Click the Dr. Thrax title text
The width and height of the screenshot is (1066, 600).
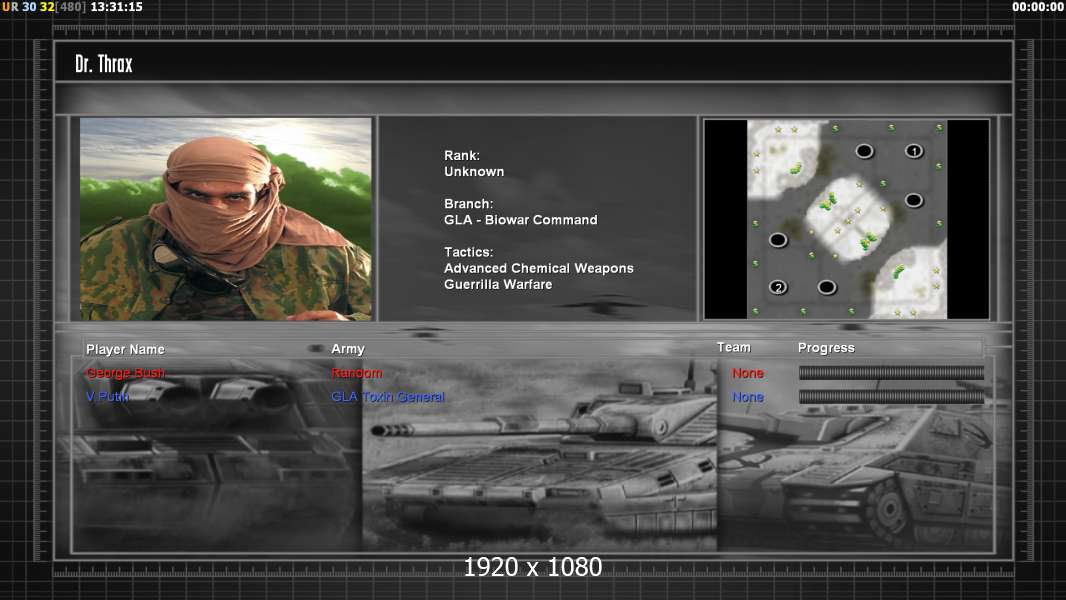pyautogui.click(x=104, y=64)
